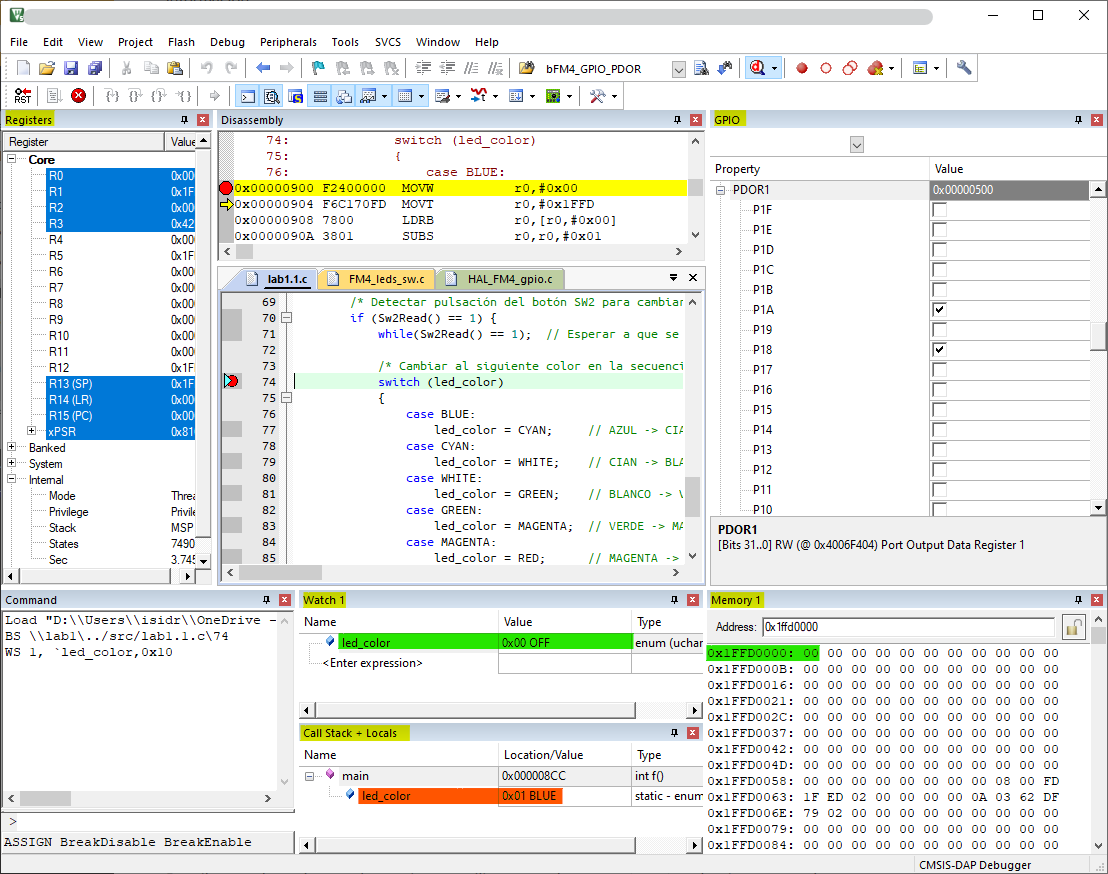This screenshot has width=1108, height=874.
Task: Click the Reset CPU (RST) toolbar icon
Action: click(22, 96)
